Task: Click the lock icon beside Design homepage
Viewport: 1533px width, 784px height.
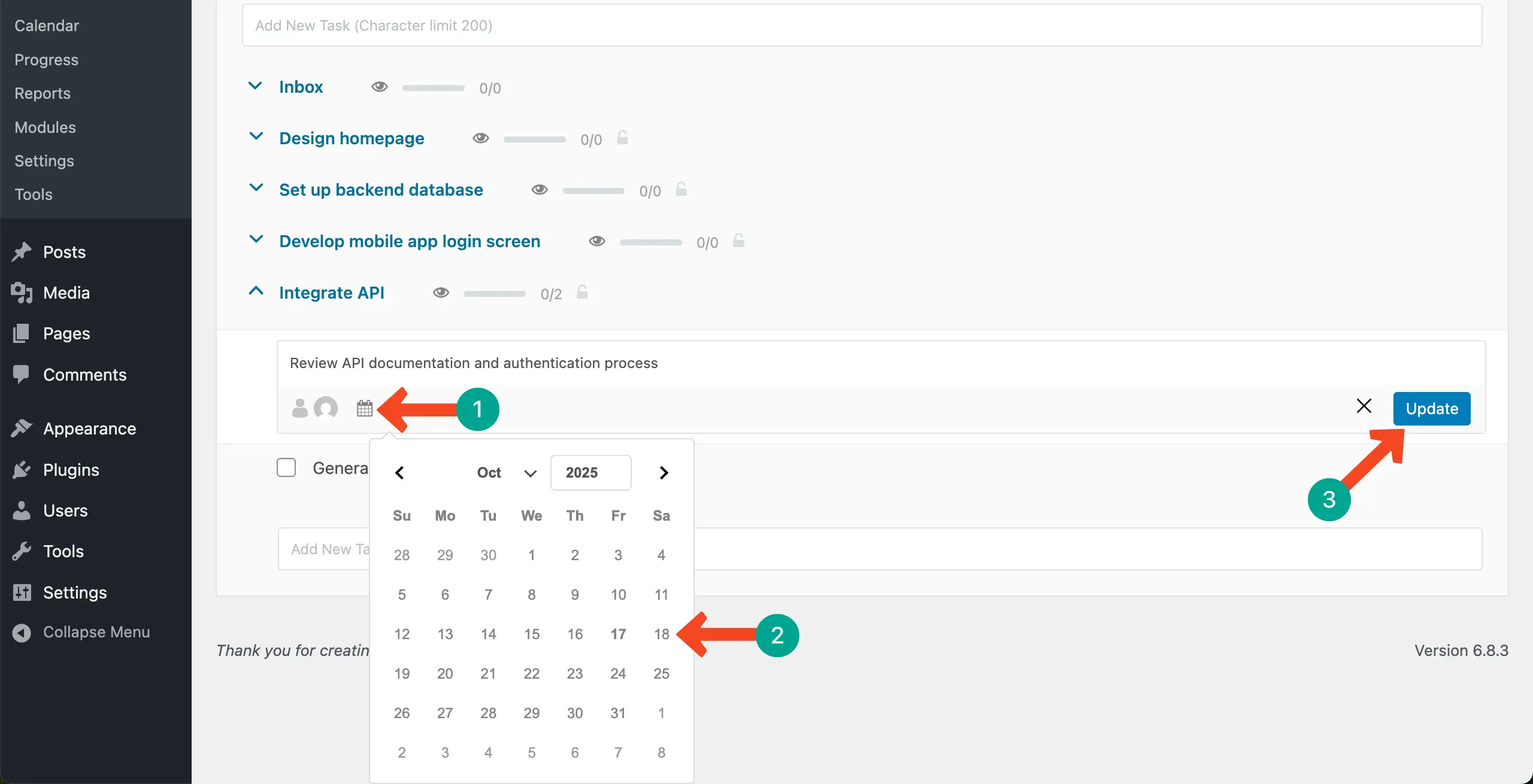Action: 623,138
